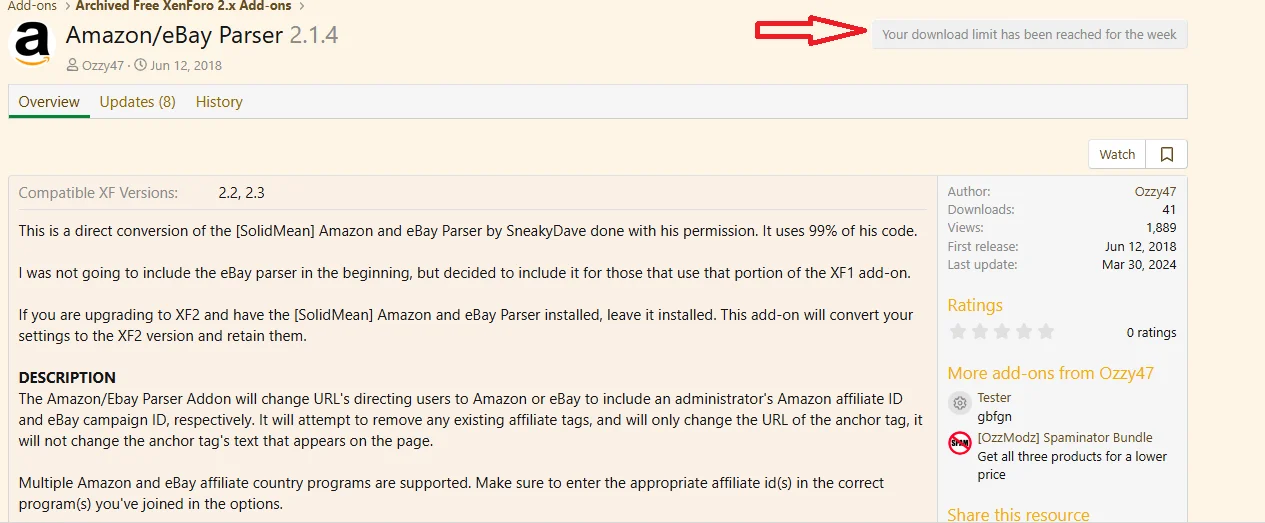1265x523 pixels.
Task: Click the Tester add-on gear icon
Action: point(960,403)
